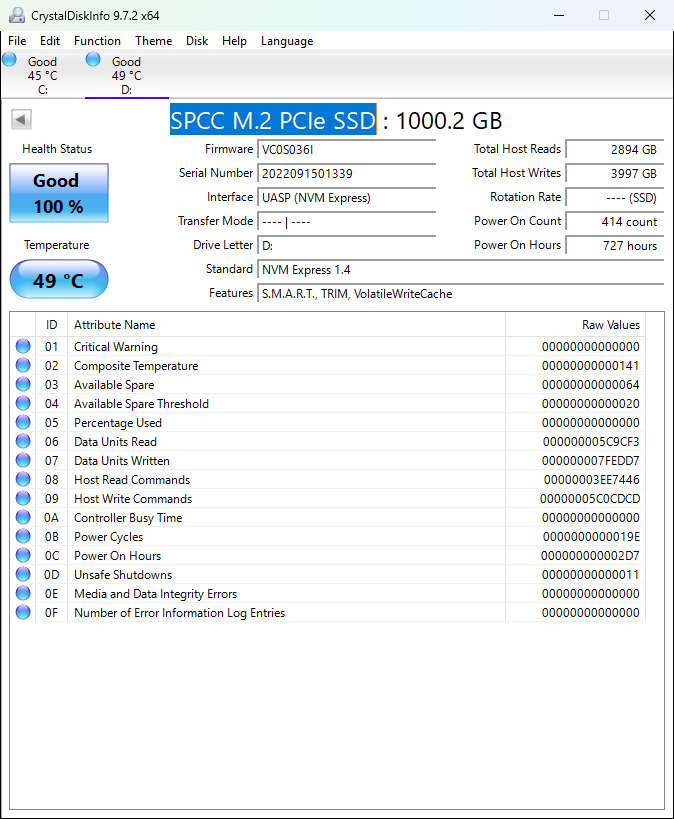Image resolution: width=674 pixels, height=819 pixels.
Task: Click raw value 000000005C9CF3
Action: [590, 442]
